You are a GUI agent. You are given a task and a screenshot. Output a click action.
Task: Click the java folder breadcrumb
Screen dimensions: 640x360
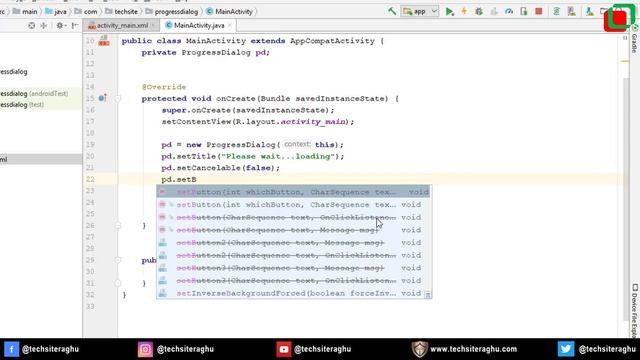click(x=56, y=11)
